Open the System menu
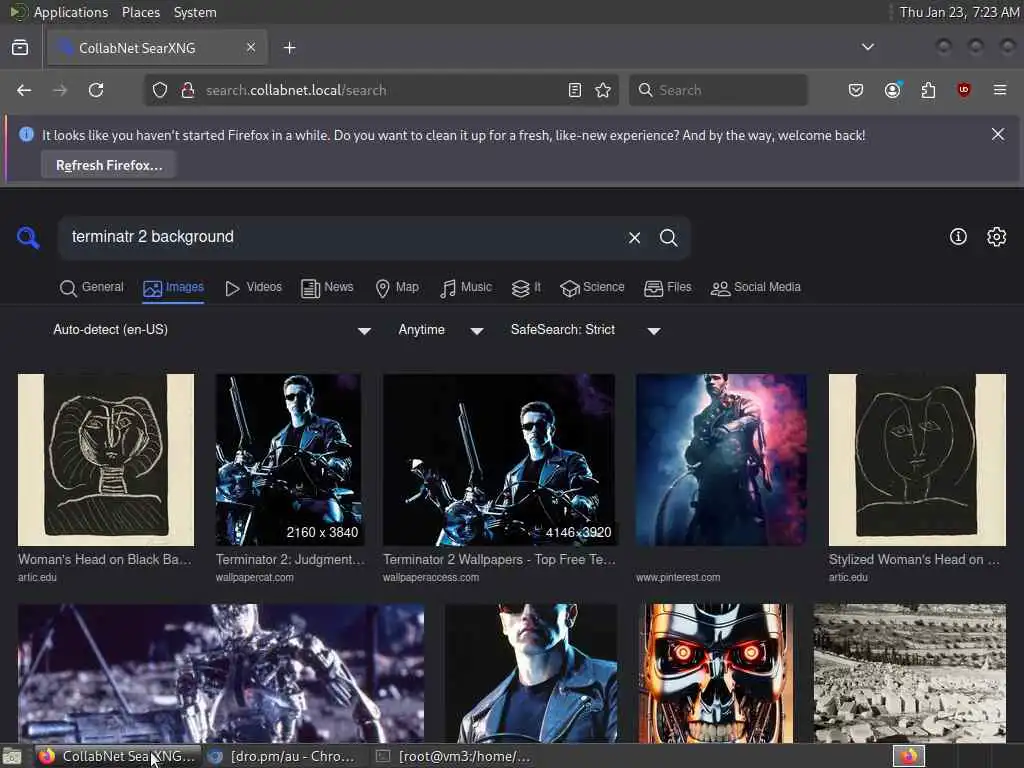1024x768 pixels. [195, 12]
